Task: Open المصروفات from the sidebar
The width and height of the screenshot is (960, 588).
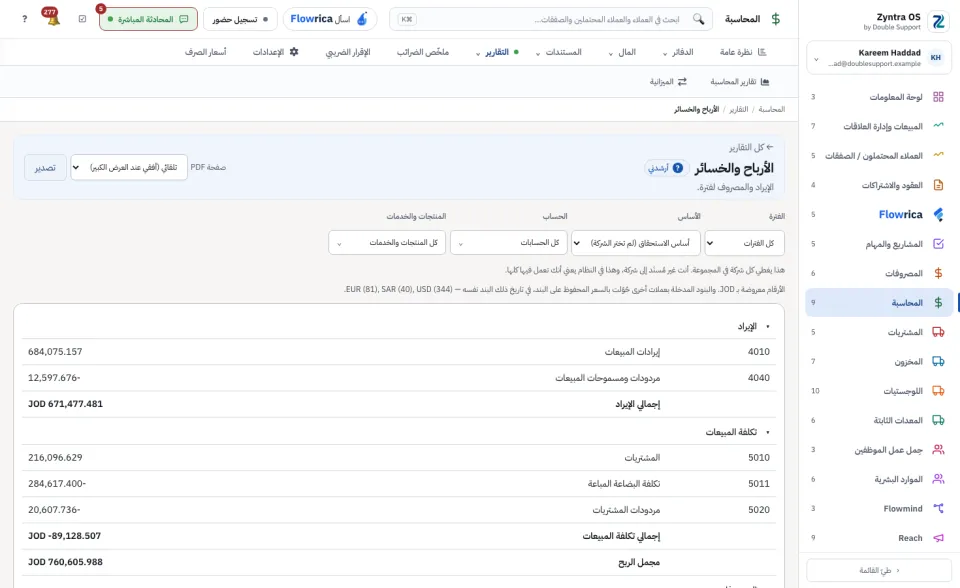Action: 879,273
